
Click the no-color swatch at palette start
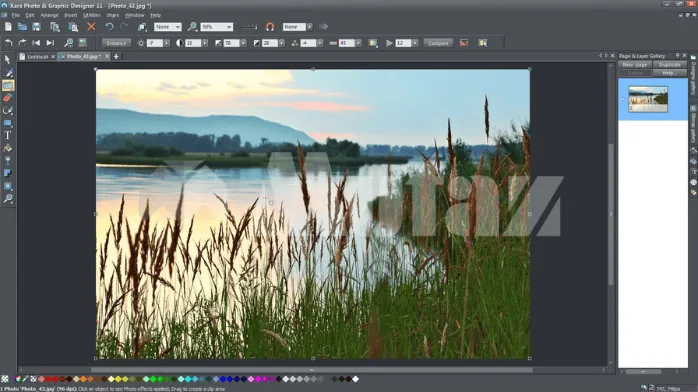tap(5, 379)
